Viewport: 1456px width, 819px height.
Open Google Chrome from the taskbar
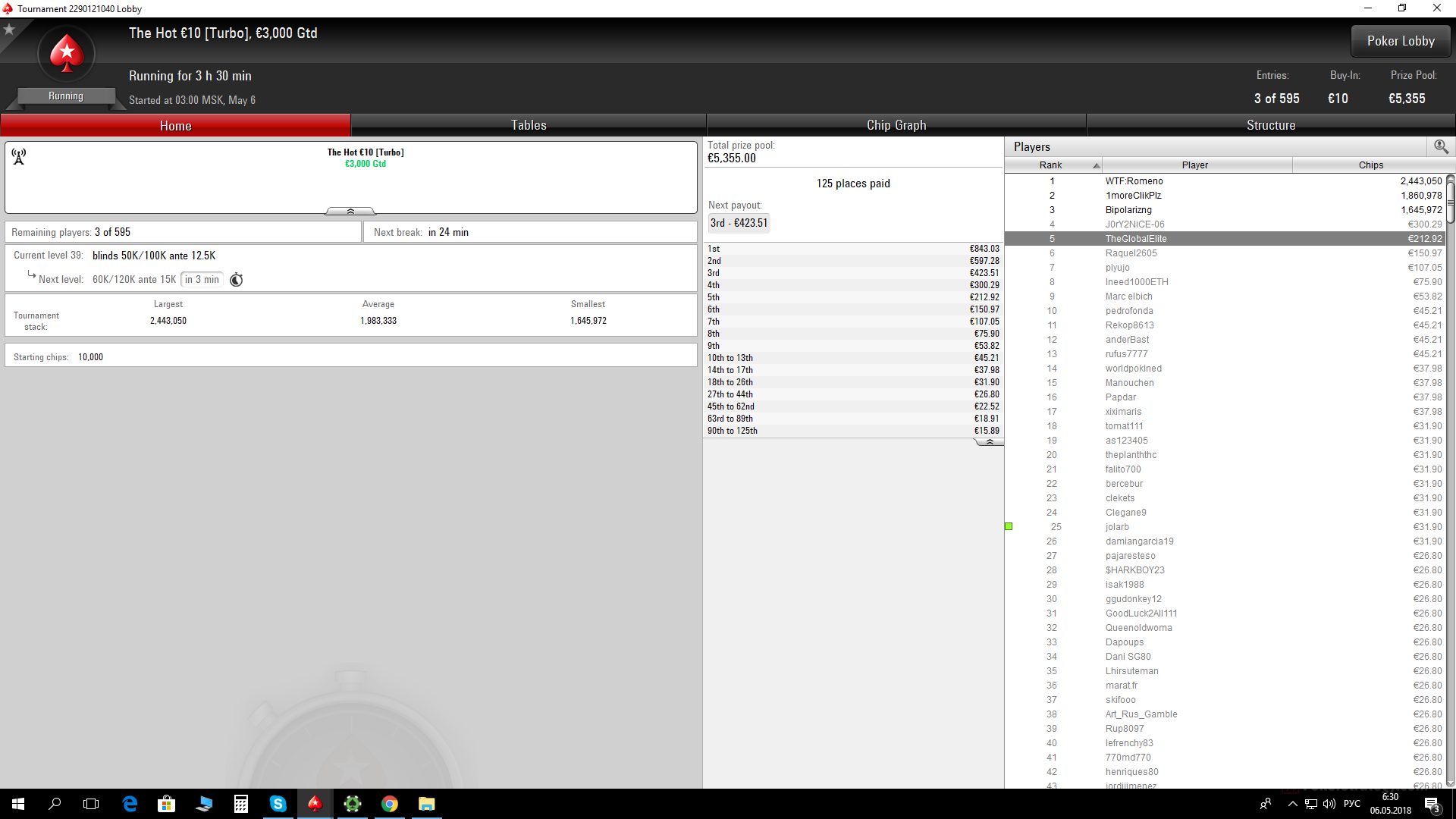(x=390, y=804)
